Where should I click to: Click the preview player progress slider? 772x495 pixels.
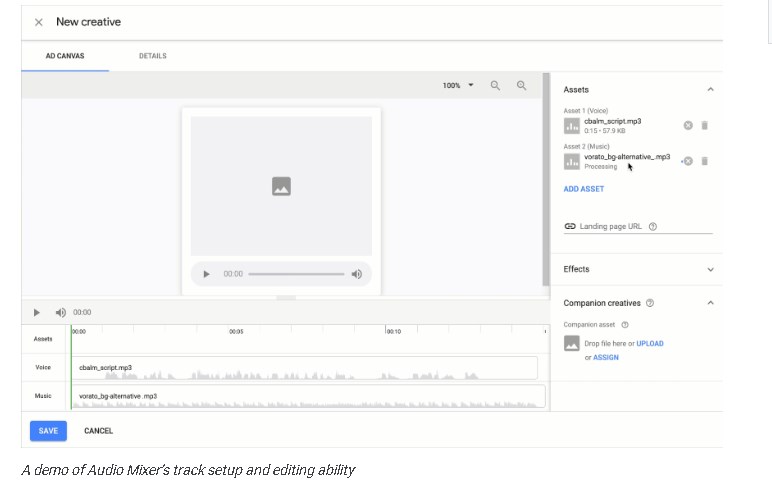coord(296,274)
